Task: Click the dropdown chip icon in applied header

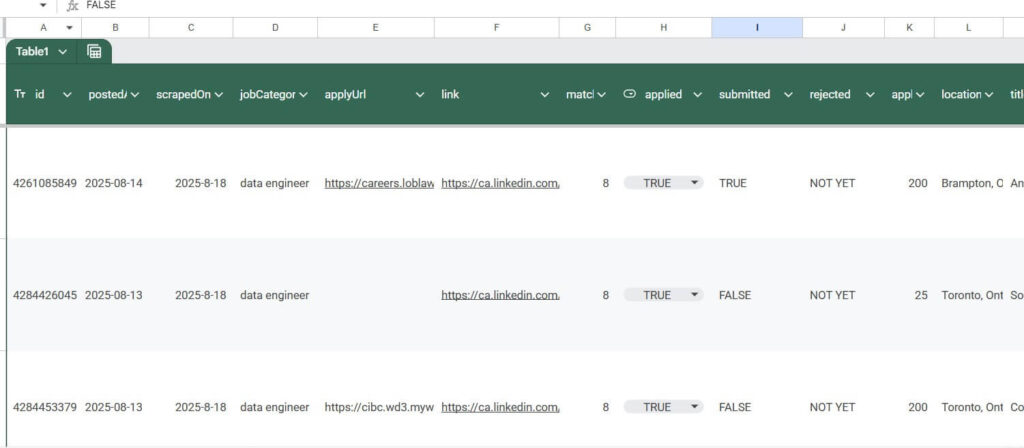Action: click(629, 94)
